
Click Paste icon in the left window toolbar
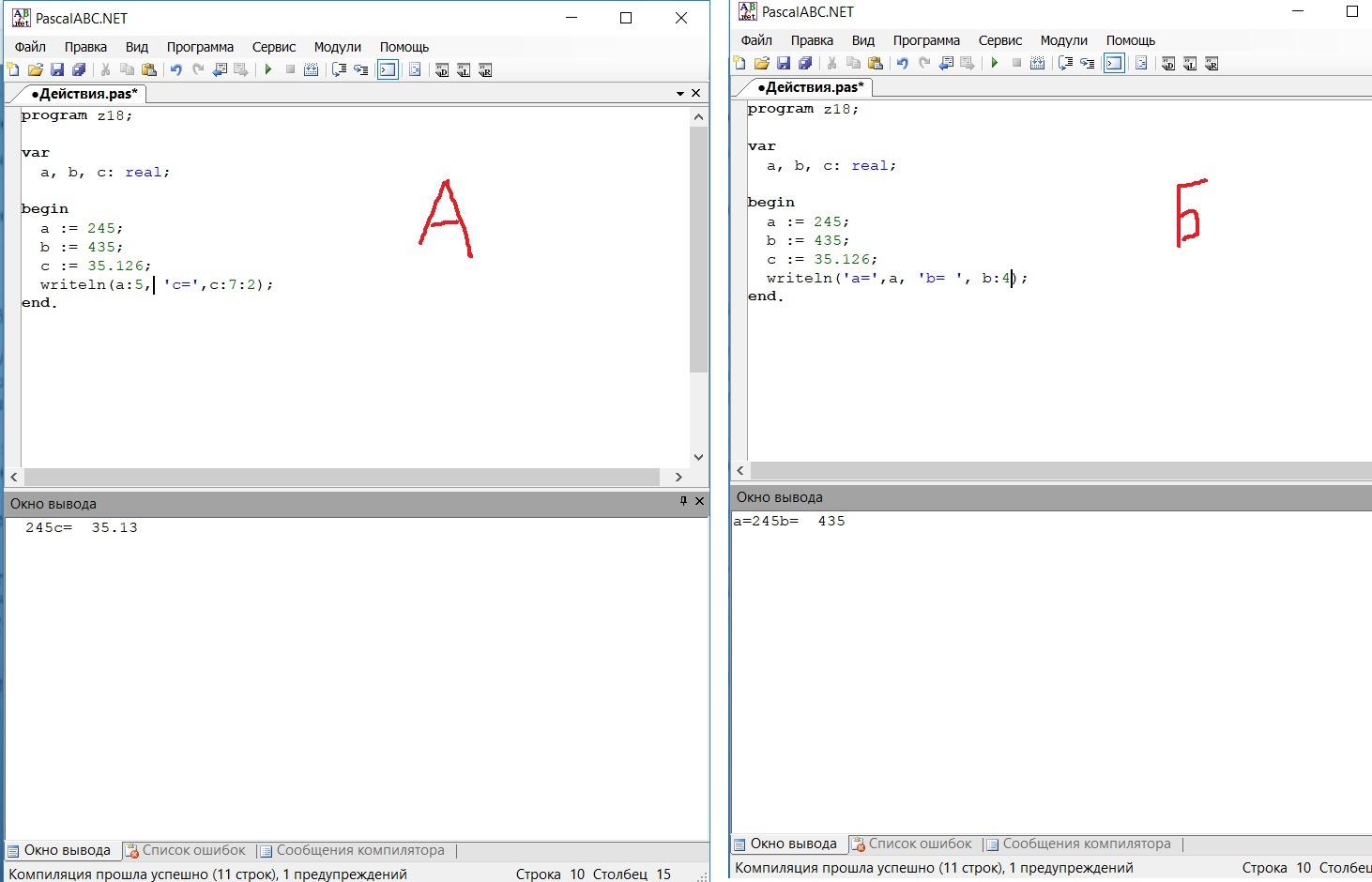tap(148, 69)
